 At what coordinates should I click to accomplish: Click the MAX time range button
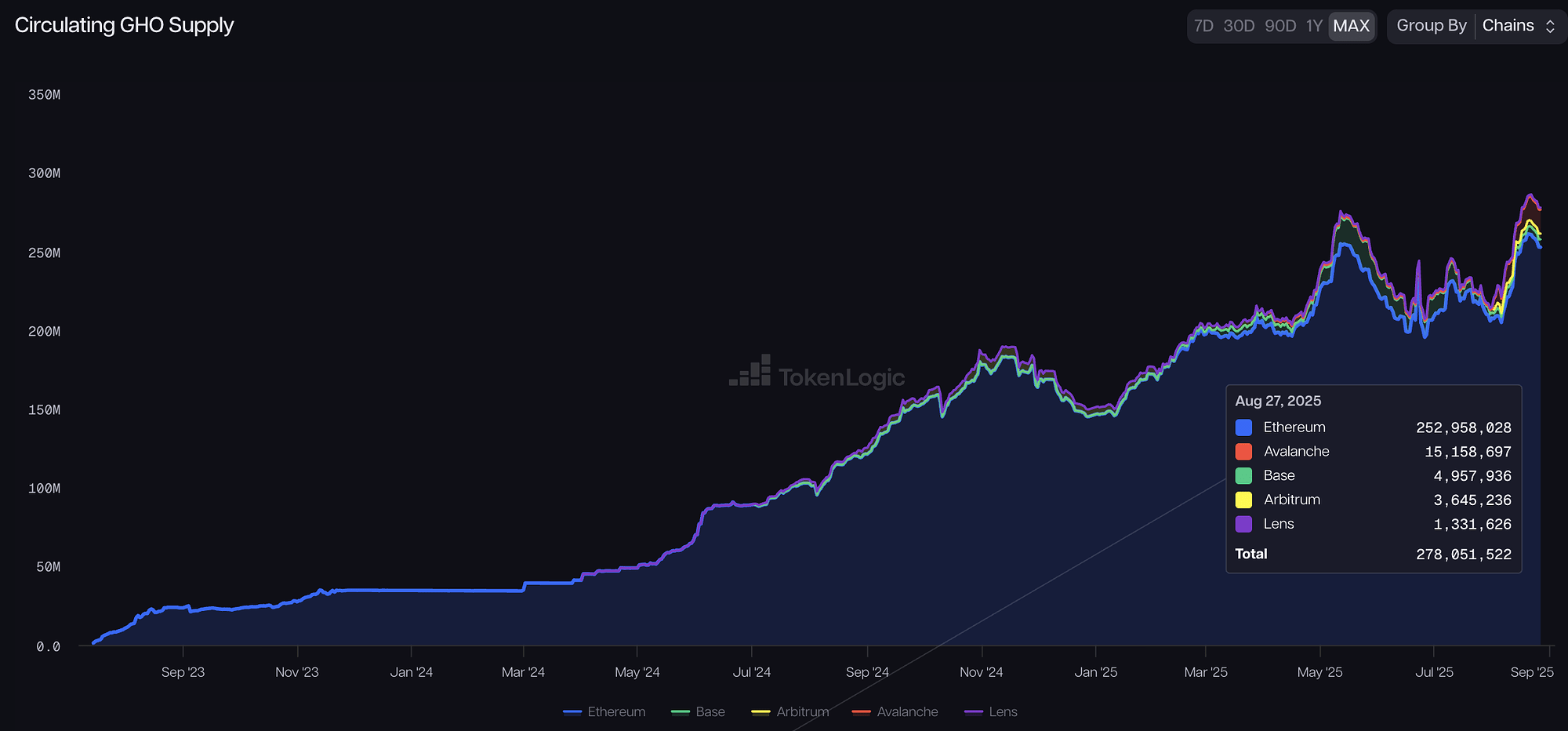(x=1352, y=26)
